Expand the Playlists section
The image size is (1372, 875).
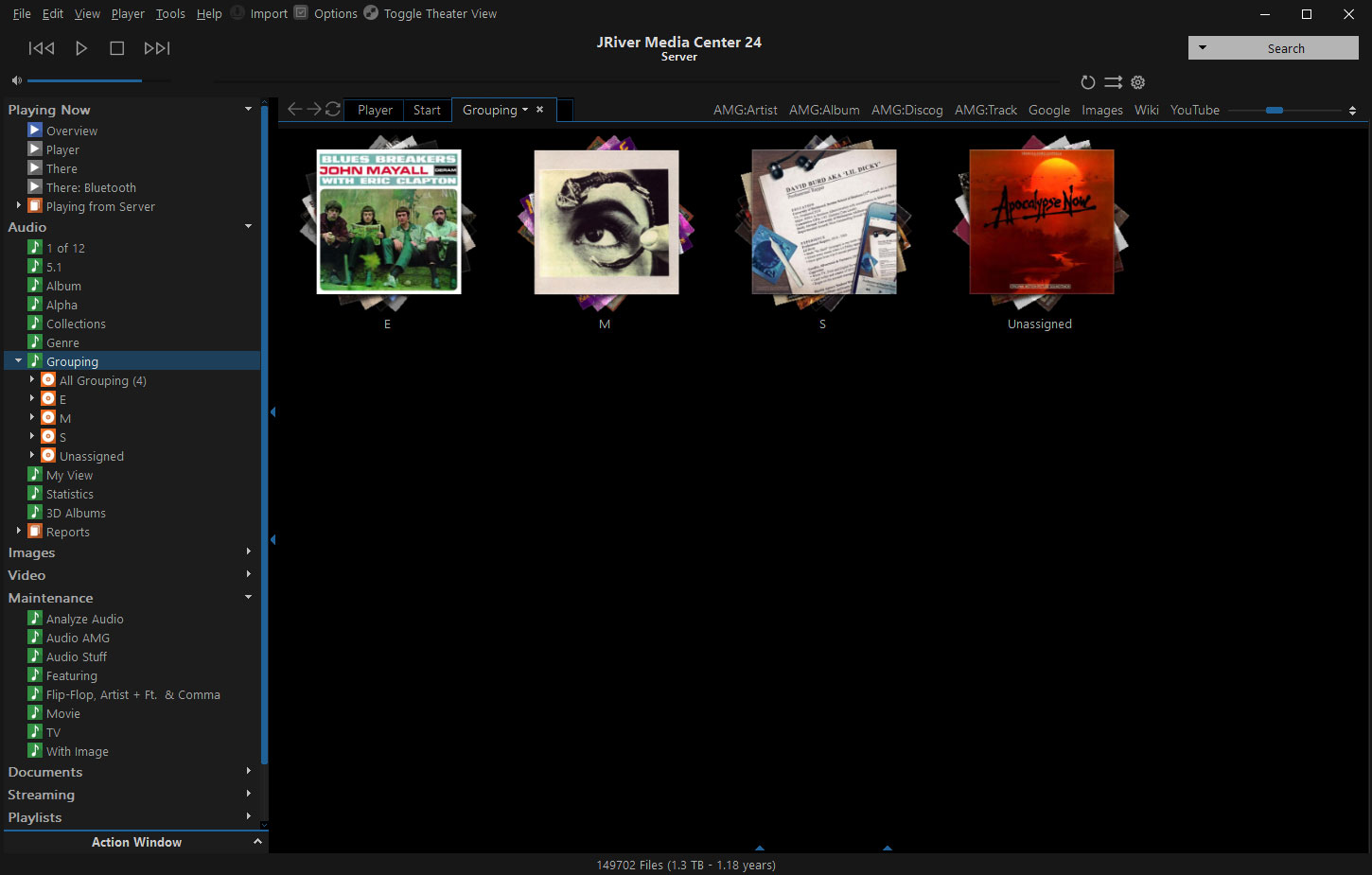coord(249,816)
